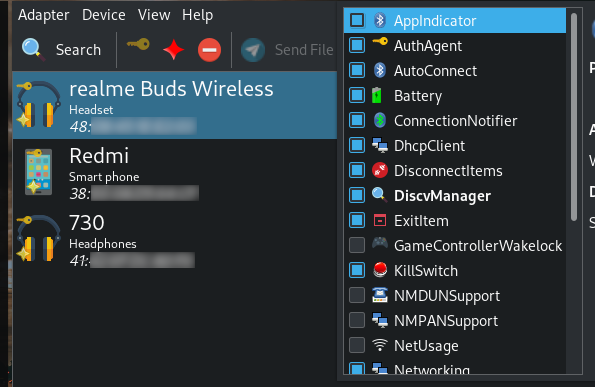This screenshot has height=387, width=595.
Task: Toggle the AppIndicator plugin checkbox
Action: pos(357,20)
